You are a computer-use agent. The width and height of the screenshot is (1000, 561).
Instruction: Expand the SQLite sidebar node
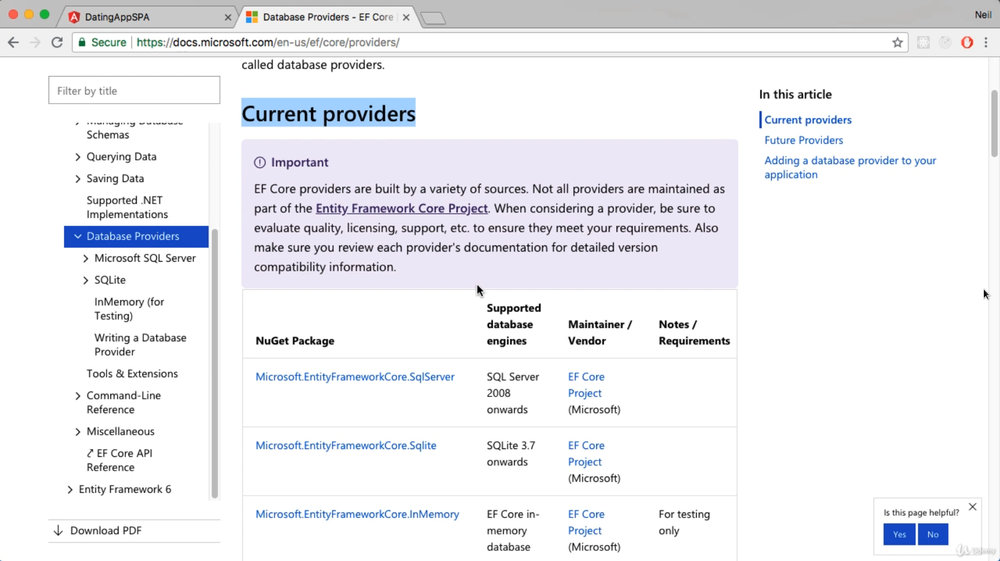[85, 280]
